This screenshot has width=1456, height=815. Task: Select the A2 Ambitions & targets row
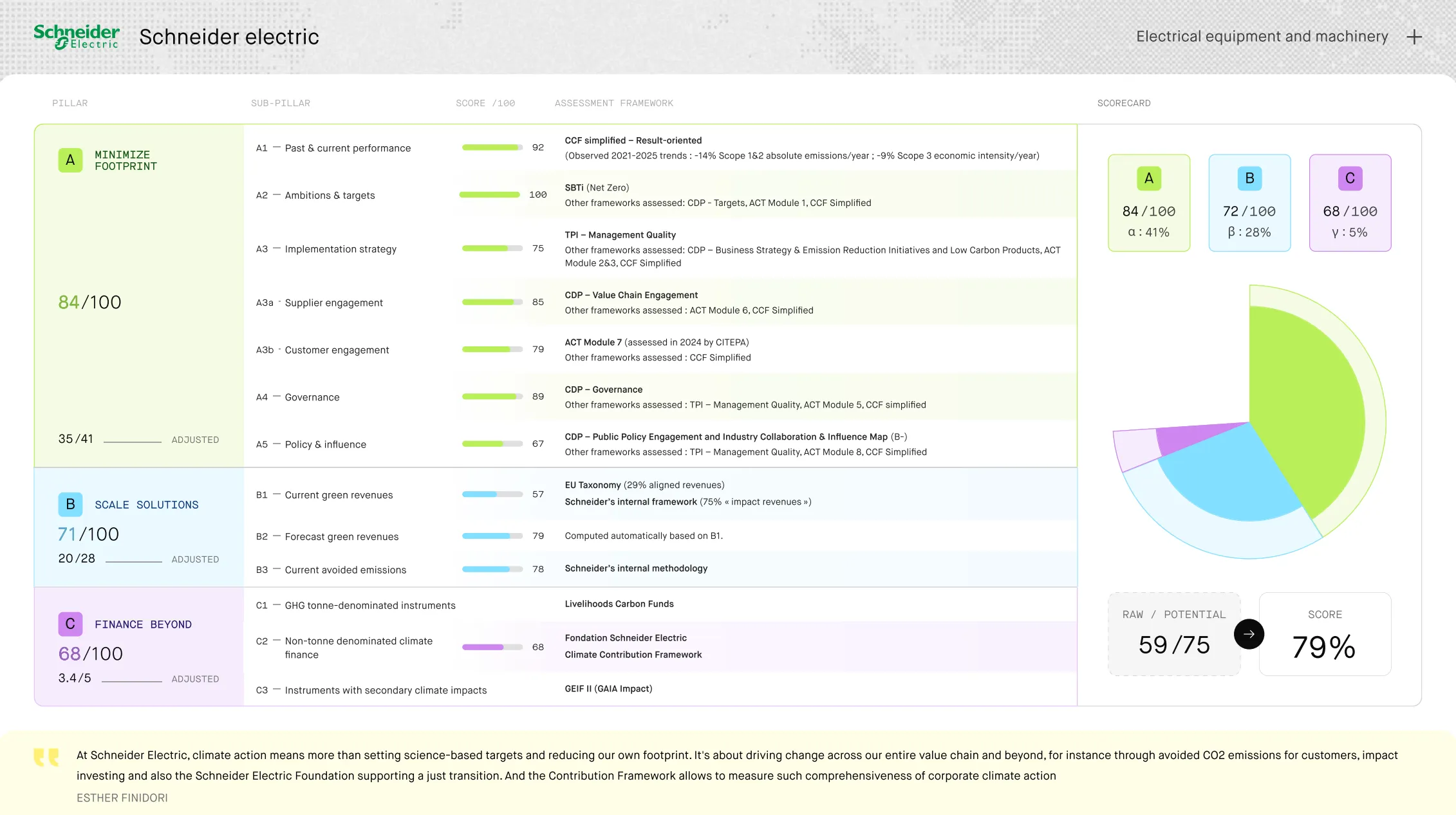point(660,195)
